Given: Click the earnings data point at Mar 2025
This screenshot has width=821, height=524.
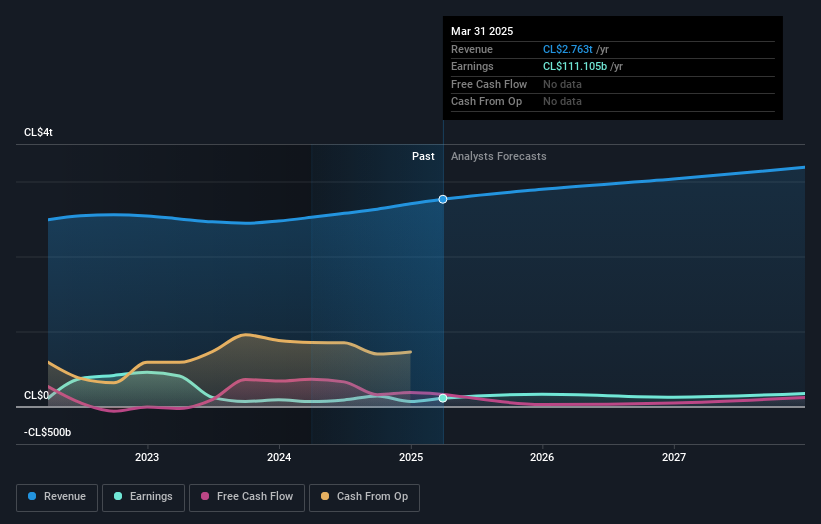Looking at the screenshot, I should click(x=443, y=398).
